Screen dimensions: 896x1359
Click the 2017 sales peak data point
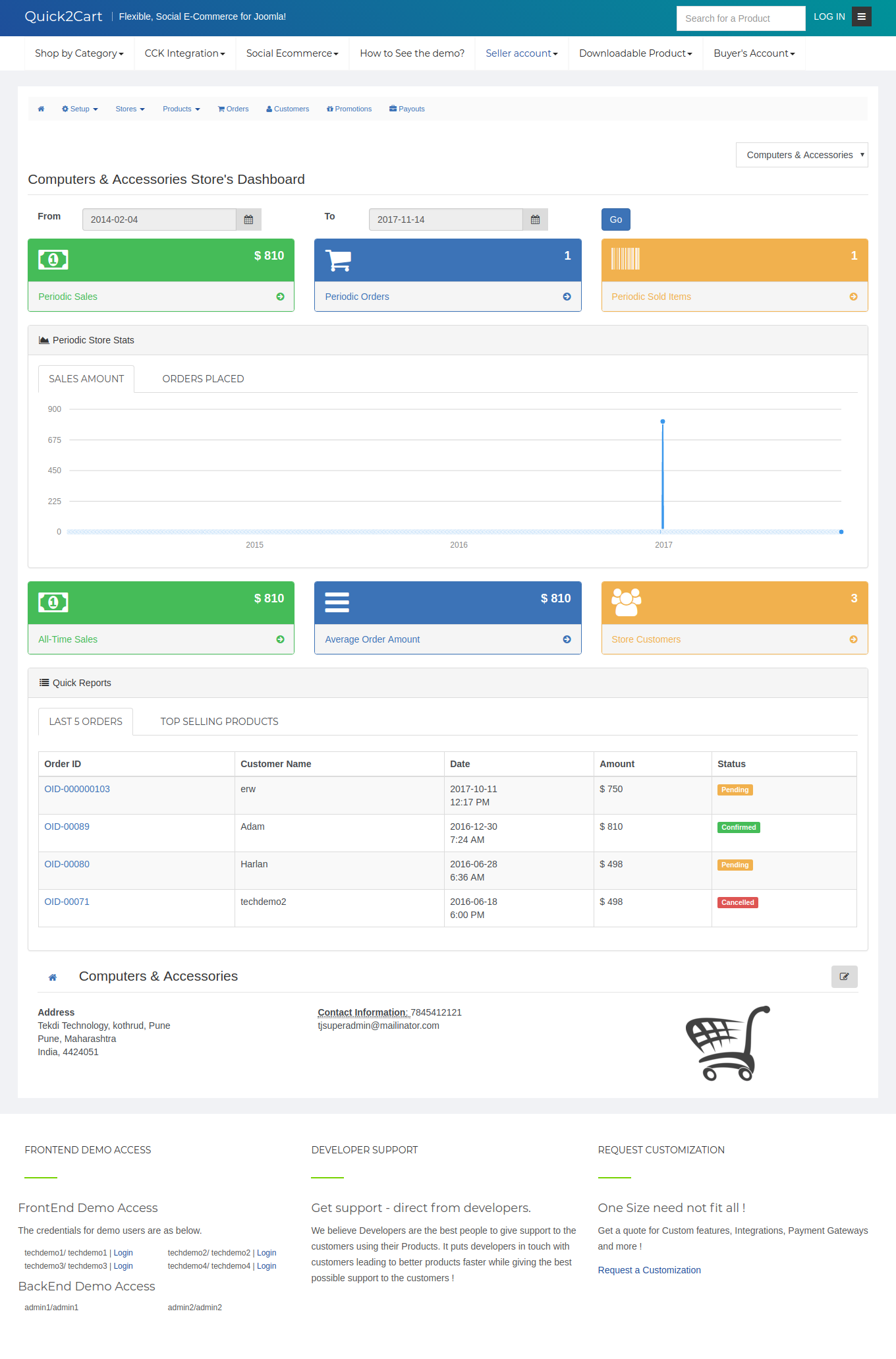click(662, 421)
